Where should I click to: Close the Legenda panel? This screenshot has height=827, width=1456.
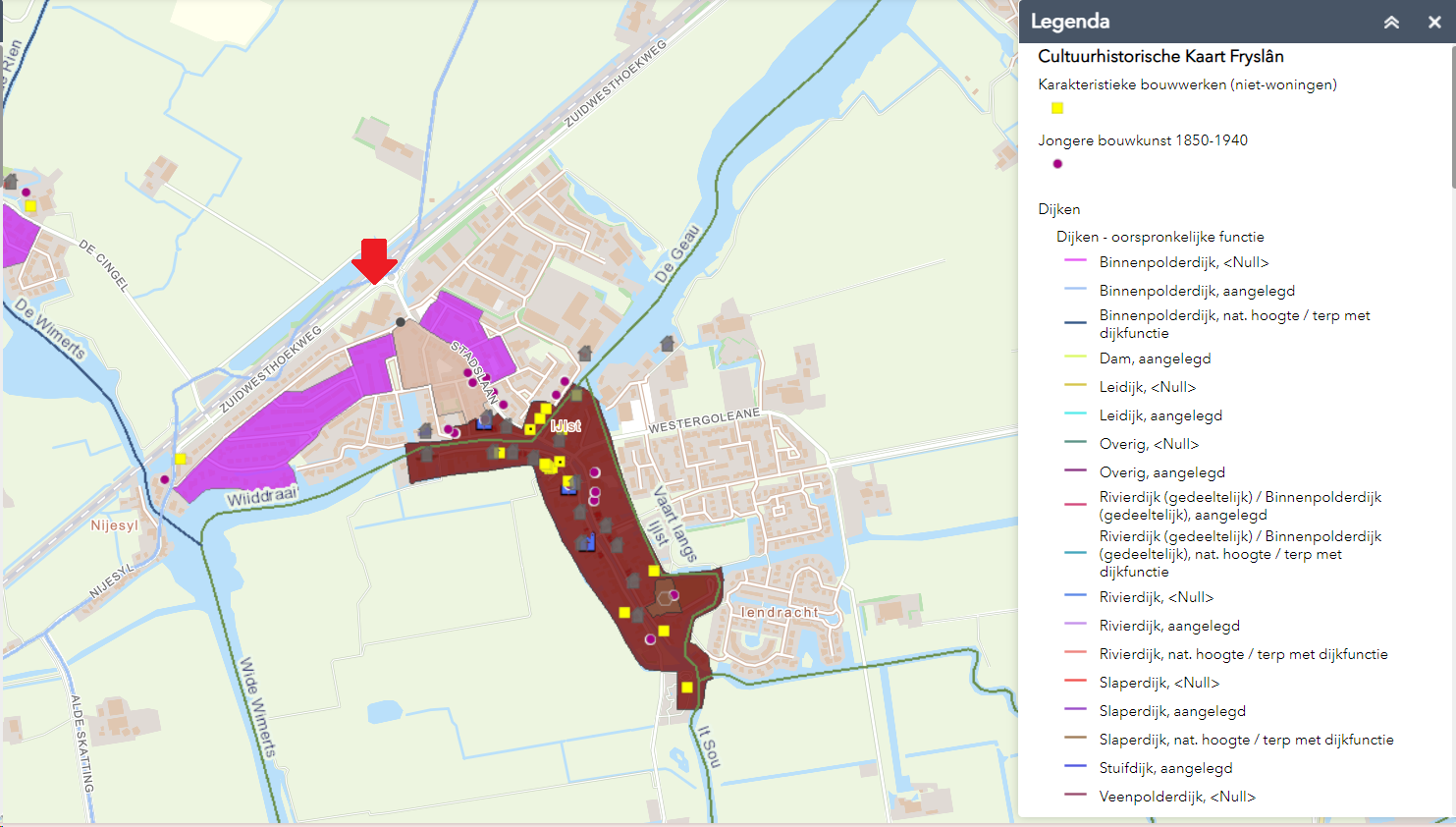[1433, 22]
